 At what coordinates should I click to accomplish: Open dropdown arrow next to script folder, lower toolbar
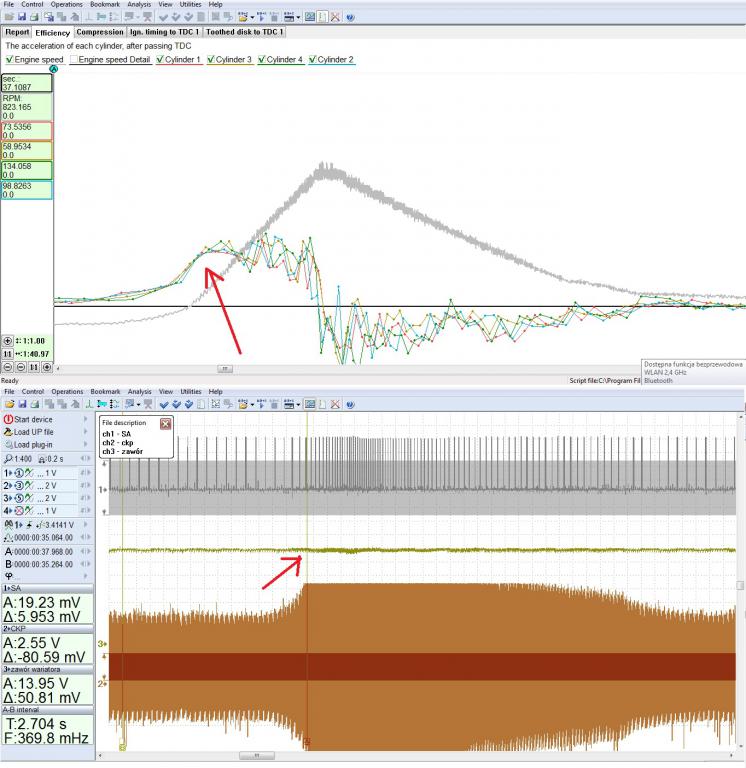point(252,405)
